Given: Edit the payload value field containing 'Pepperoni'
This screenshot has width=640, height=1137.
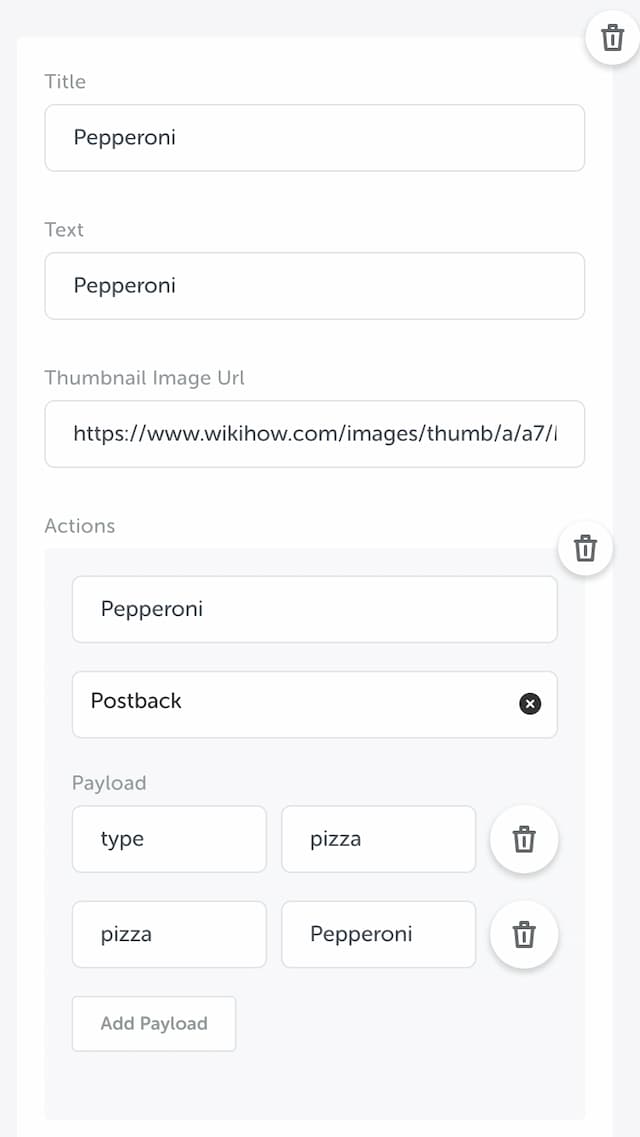Looking at the screenshot, I should [378, 934].
